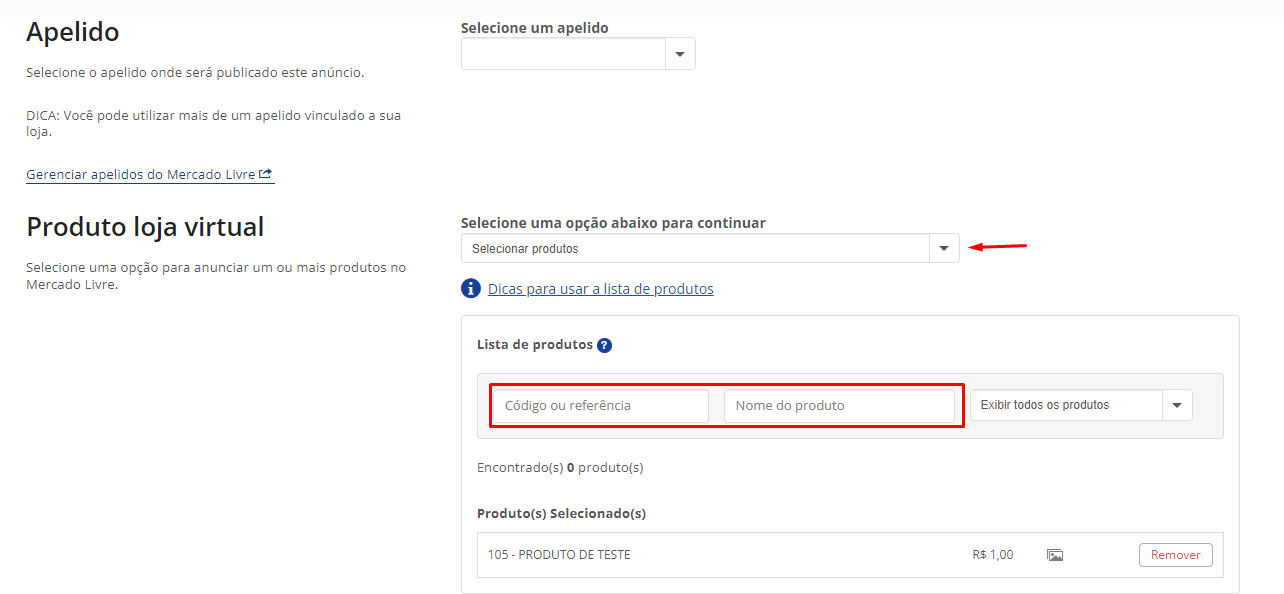
Task: Open the Selecione um apelido dropdown arrow
Action: (x=680, y=54)
